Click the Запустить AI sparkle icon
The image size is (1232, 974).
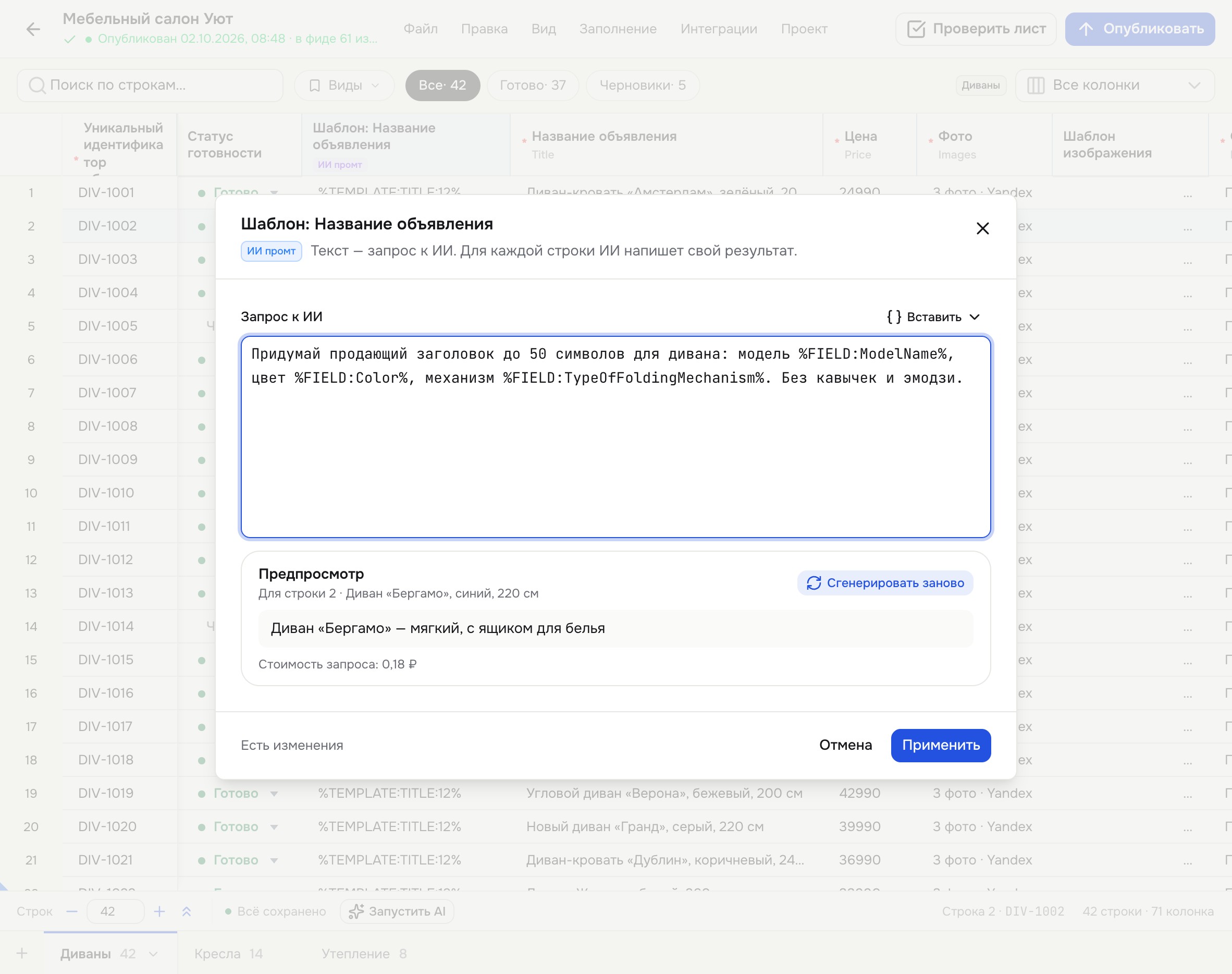click(356, 911)
